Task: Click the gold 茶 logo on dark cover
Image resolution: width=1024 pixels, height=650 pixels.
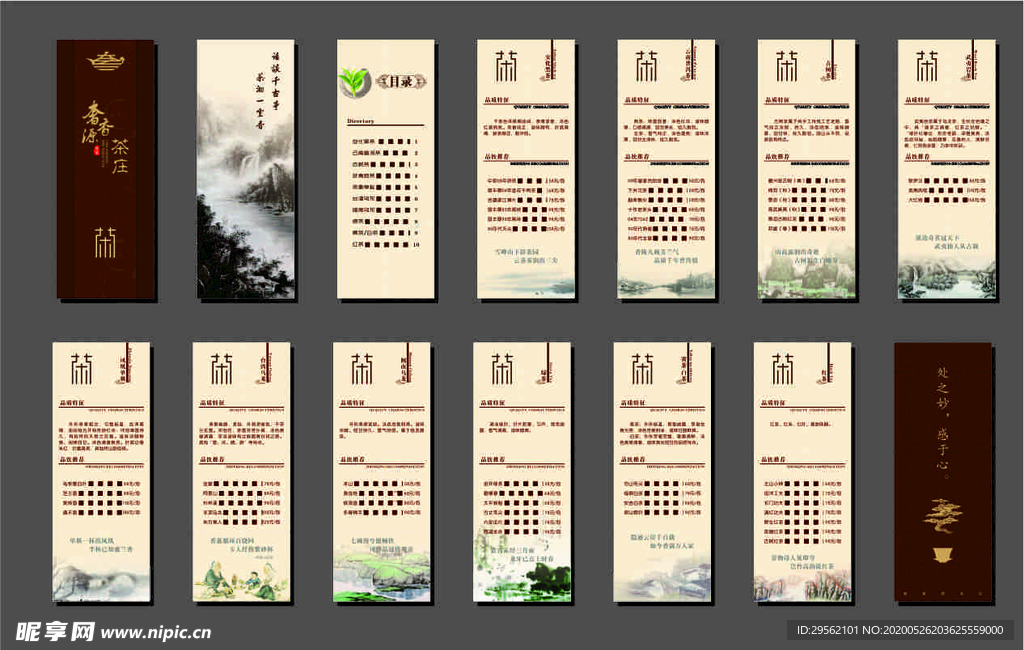Action: point(105,242)
